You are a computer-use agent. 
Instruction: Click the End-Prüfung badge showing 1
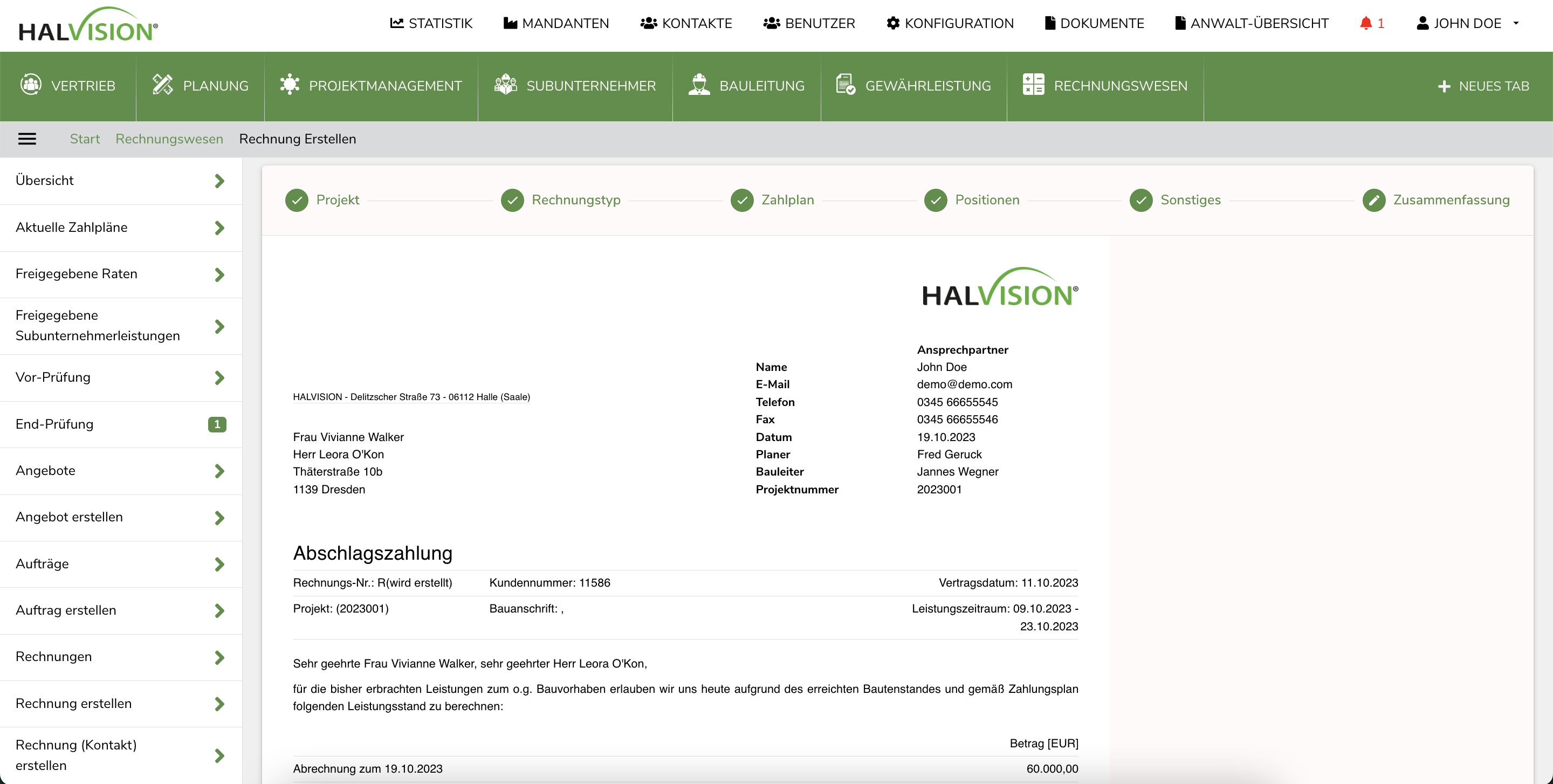217,424
